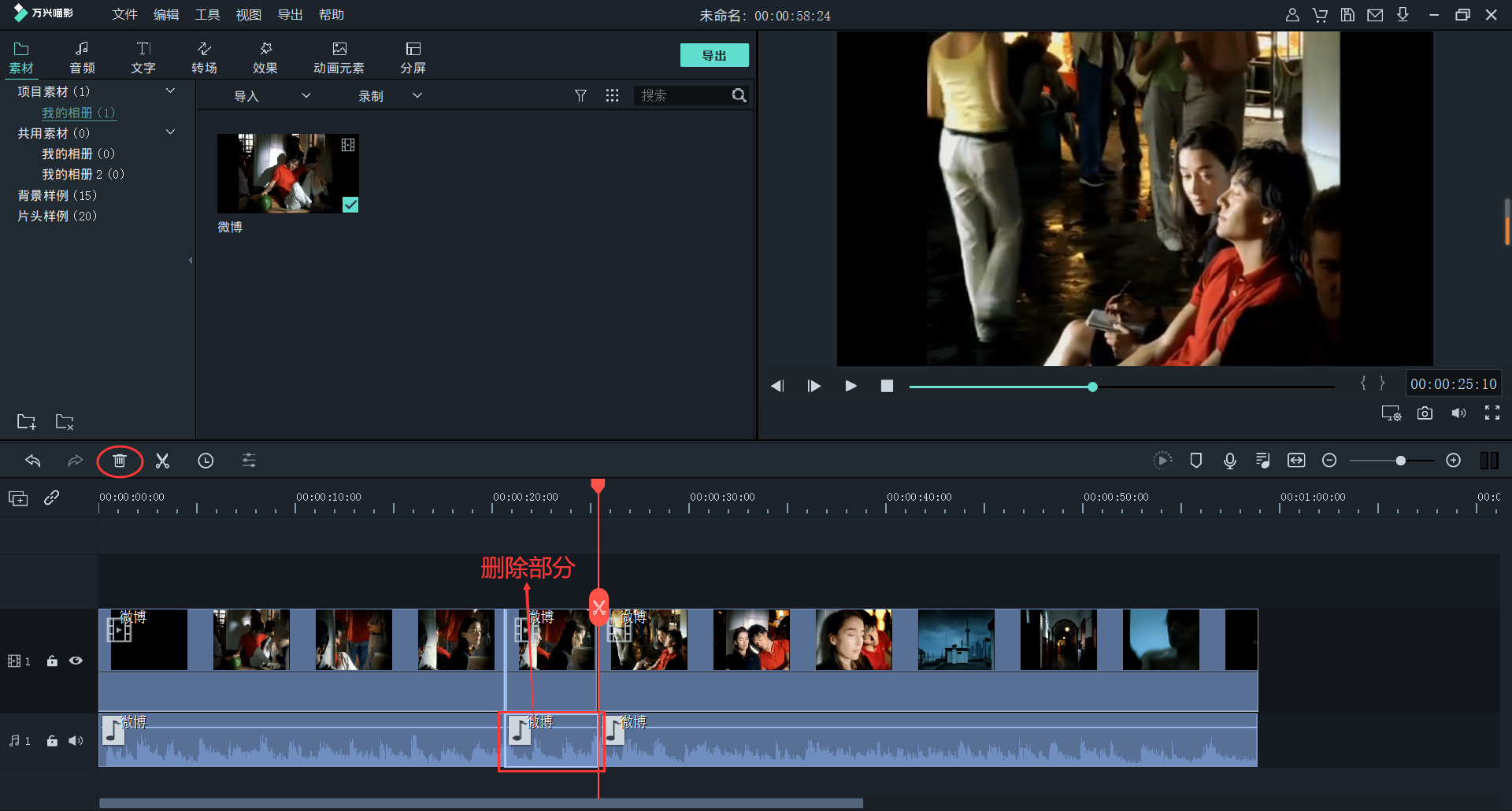Click the voiceover microphone icon
The image size is (1512, 811).
click(x=1229, y=461)
